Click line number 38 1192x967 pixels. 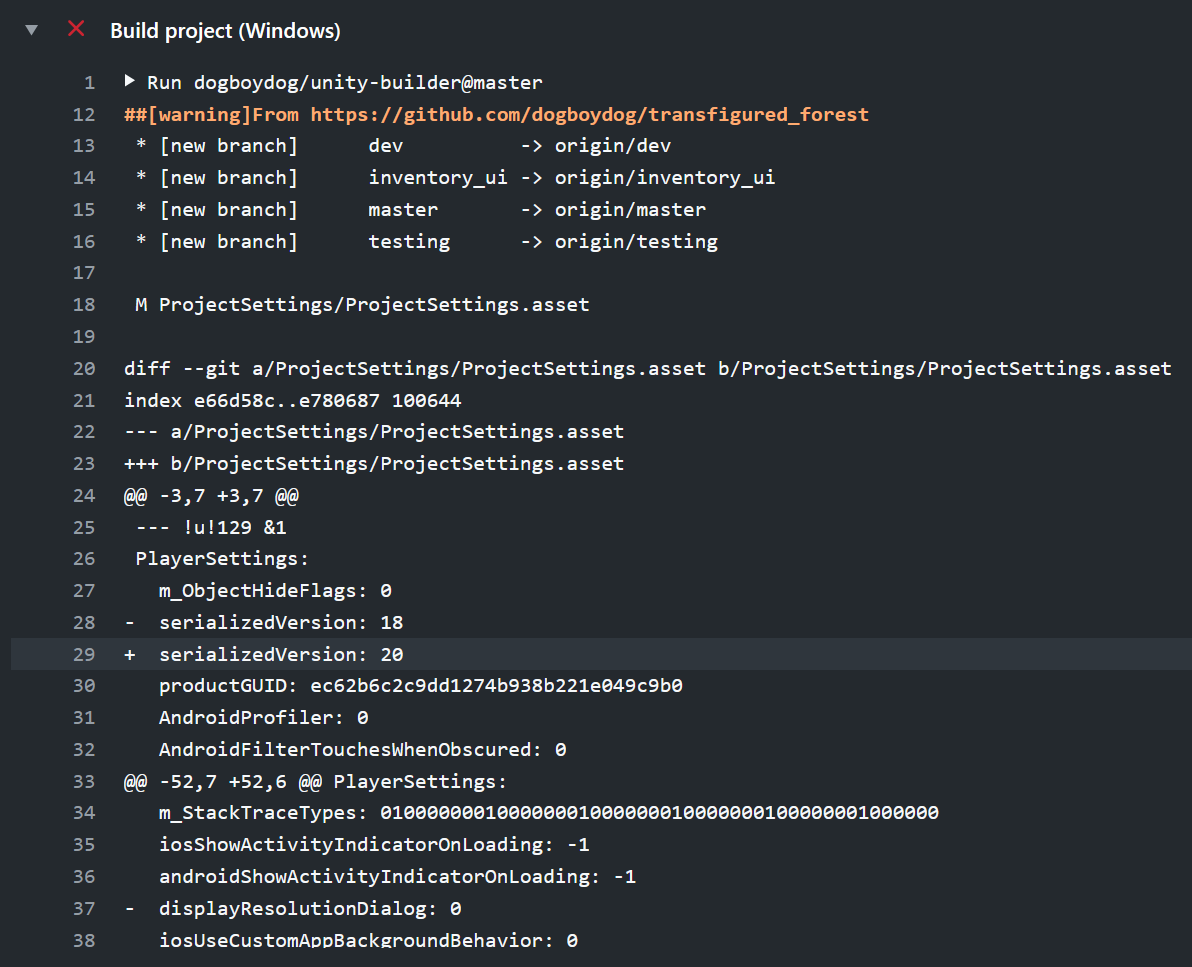pyautogui.click(x=84, y=940)
